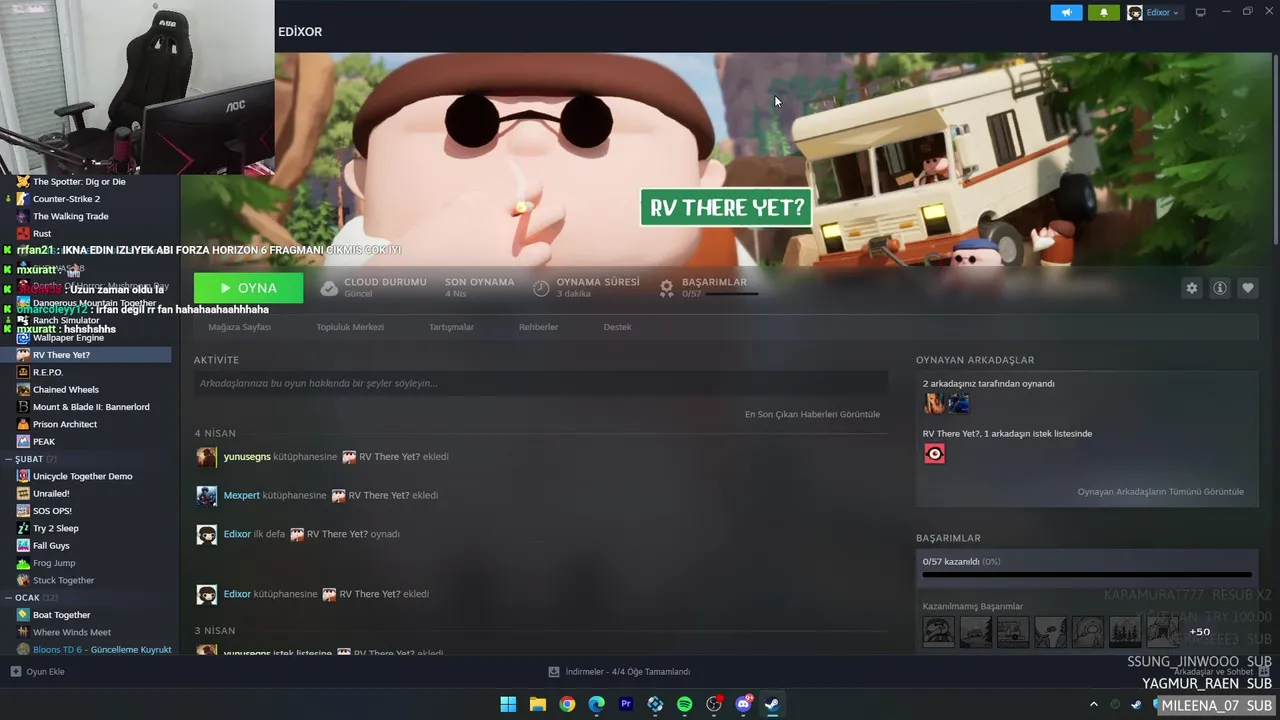
Task: Click the Fall Guys game icon
Action: coord(23,546)
